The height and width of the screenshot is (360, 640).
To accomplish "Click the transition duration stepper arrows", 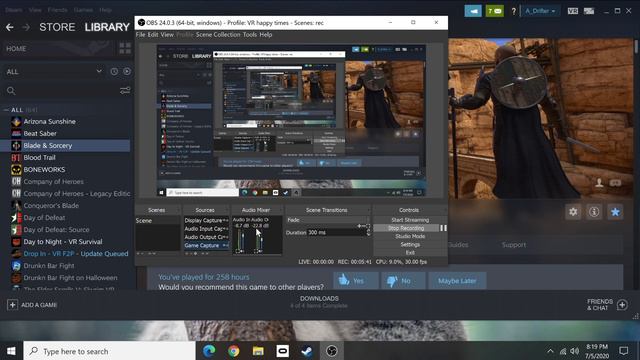I will (368, 232).
